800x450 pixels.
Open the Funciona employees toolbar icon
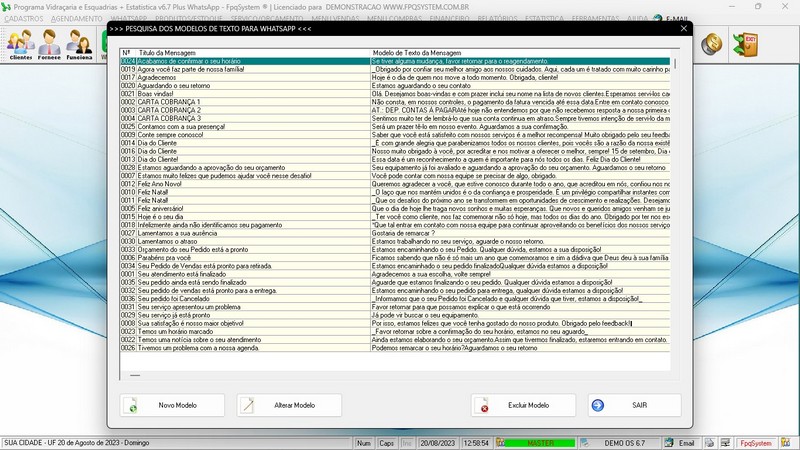(79, 45)
